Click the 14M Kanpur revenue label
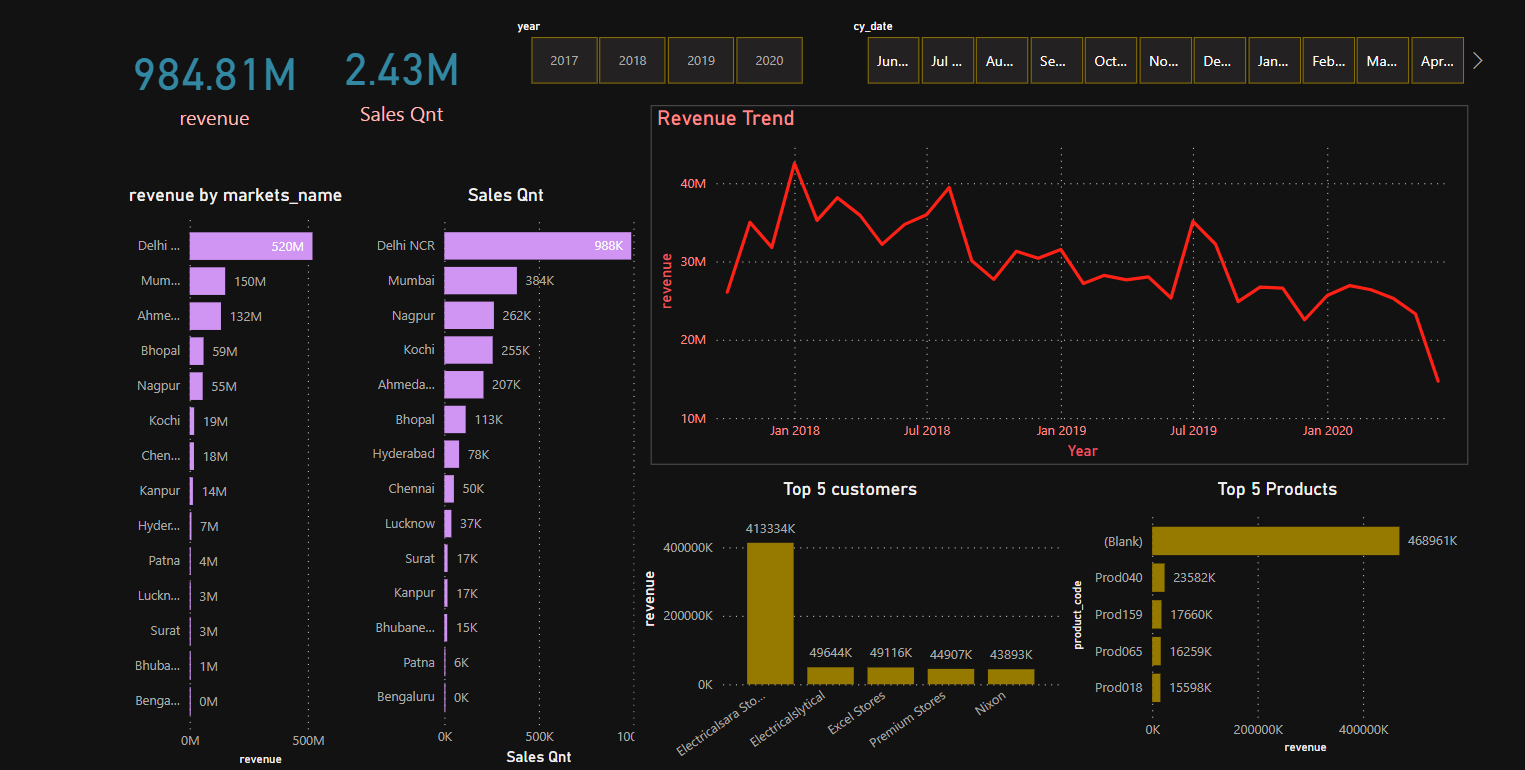Screen dimensions: 1525x770 214,491
